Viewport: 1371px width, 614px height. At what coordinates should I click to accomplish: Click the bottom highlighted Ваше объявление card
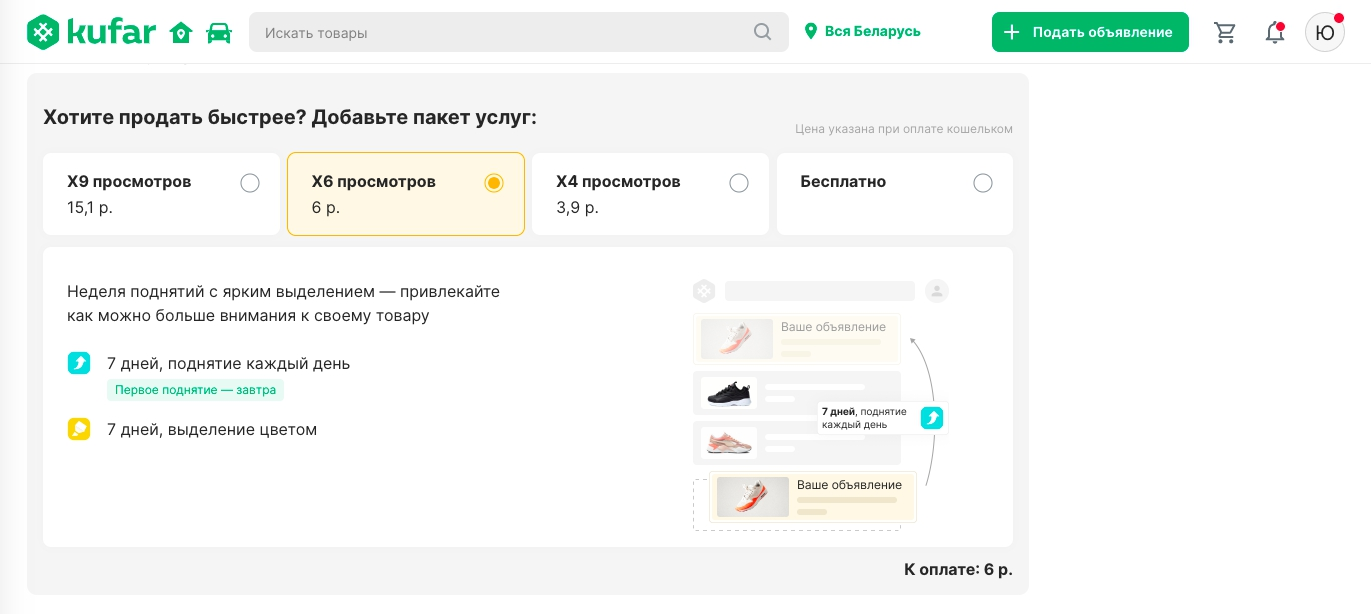812,497
